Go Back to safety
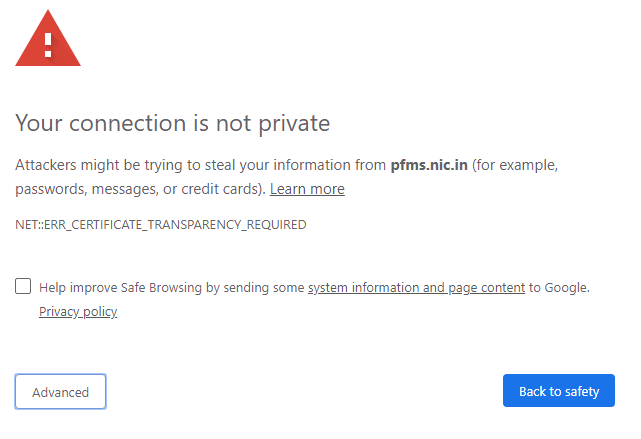 point(559,391)
